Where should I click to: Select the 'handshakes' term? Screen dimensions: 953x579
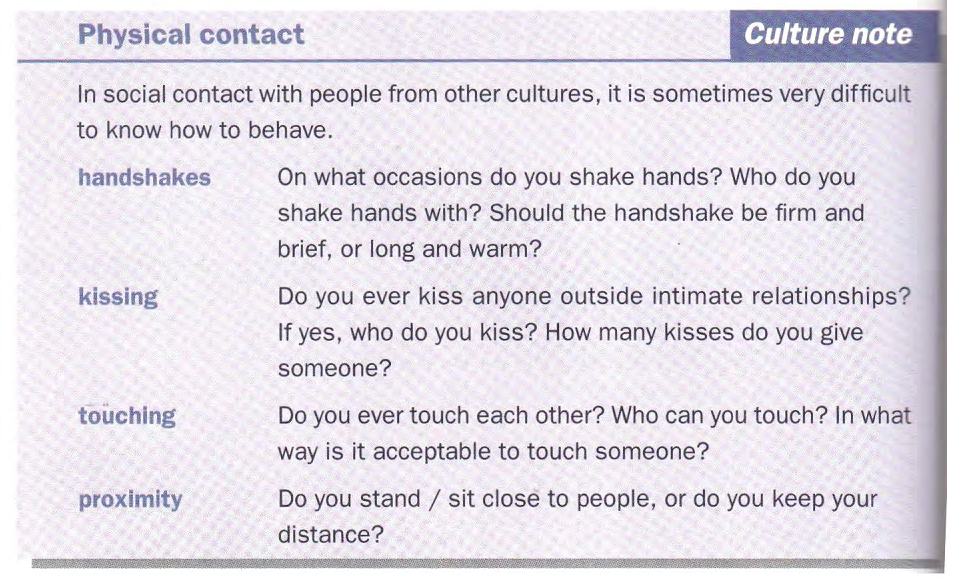coord(144,177)
